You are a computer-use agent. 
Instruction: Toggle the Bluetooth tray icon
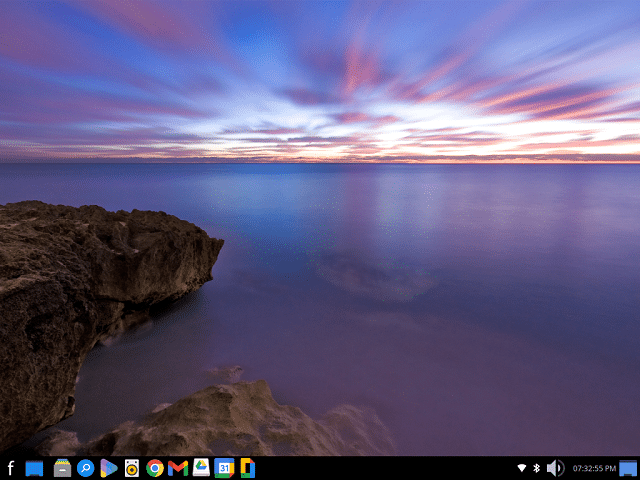[x=536, y=468]
